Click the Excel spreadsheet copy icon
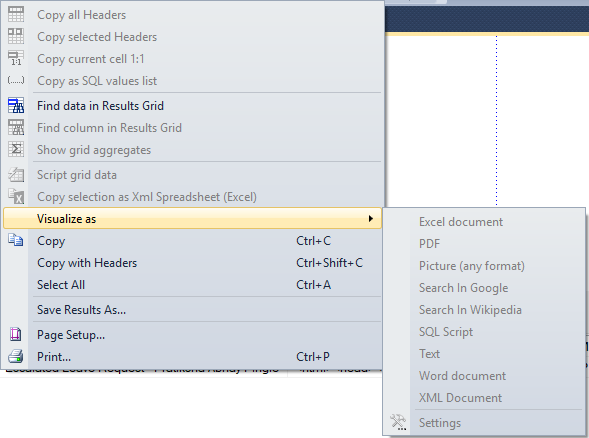The image size is (589, 438). (x=16, y=196)
